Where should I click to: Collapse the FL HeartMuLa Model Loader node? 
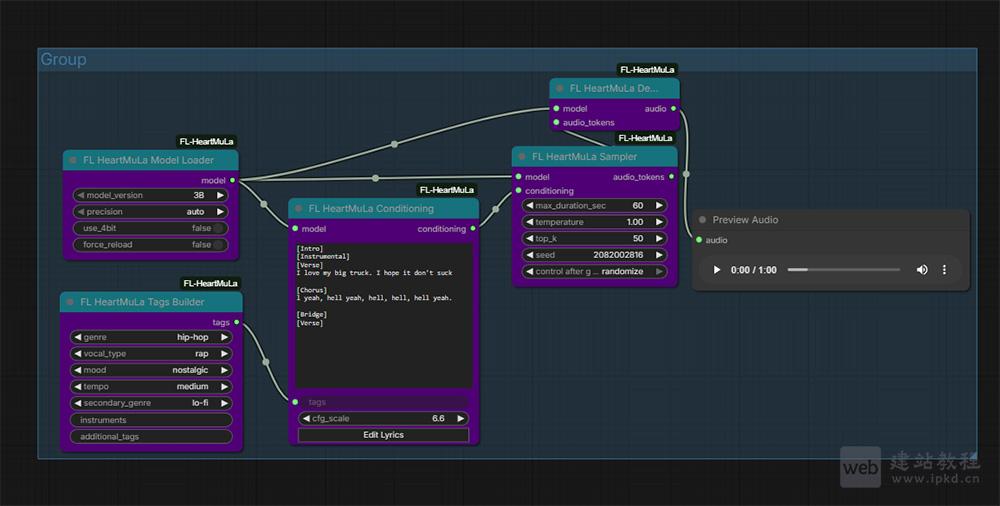click(x=73, y=160)
